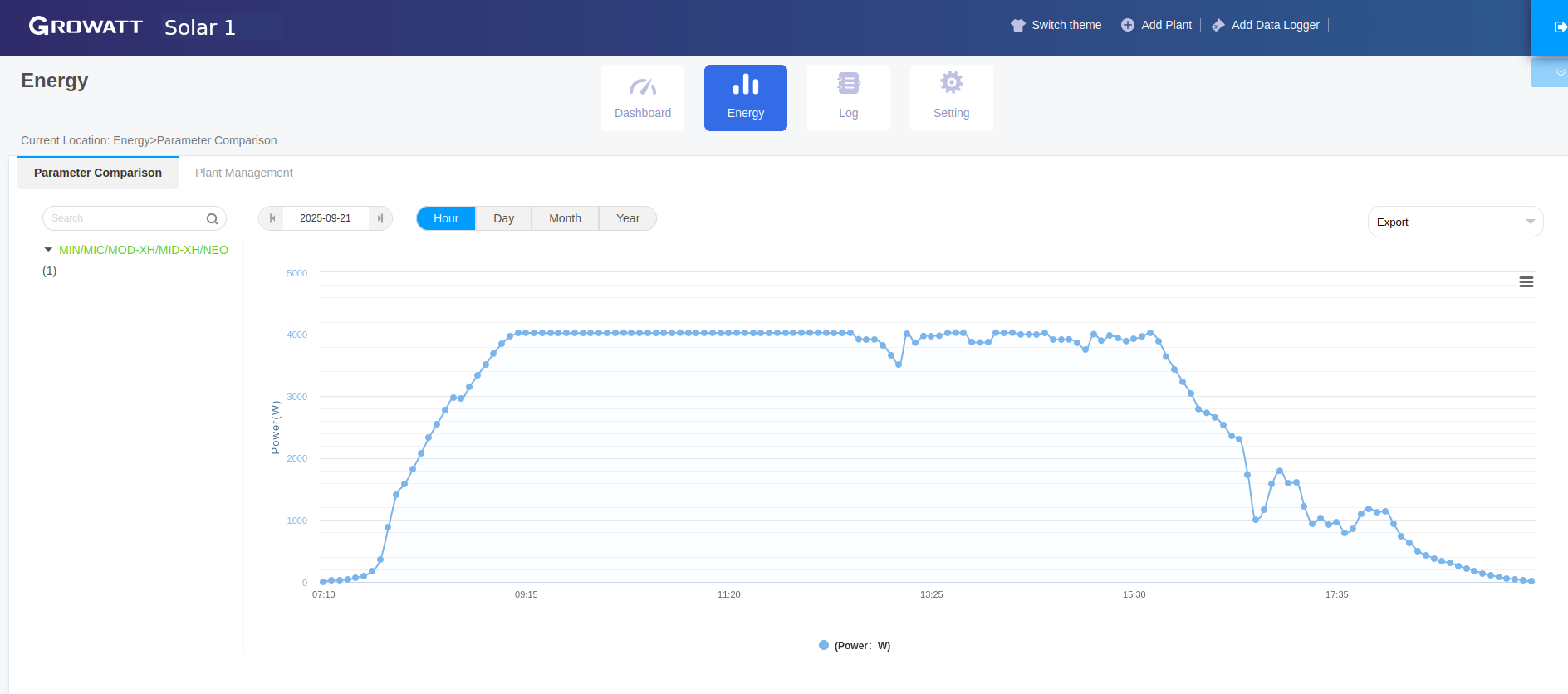Viewport: 1568px width, 694px height.
Task: Click the Solar 1 plant name
Action: [x=200, y=27]
